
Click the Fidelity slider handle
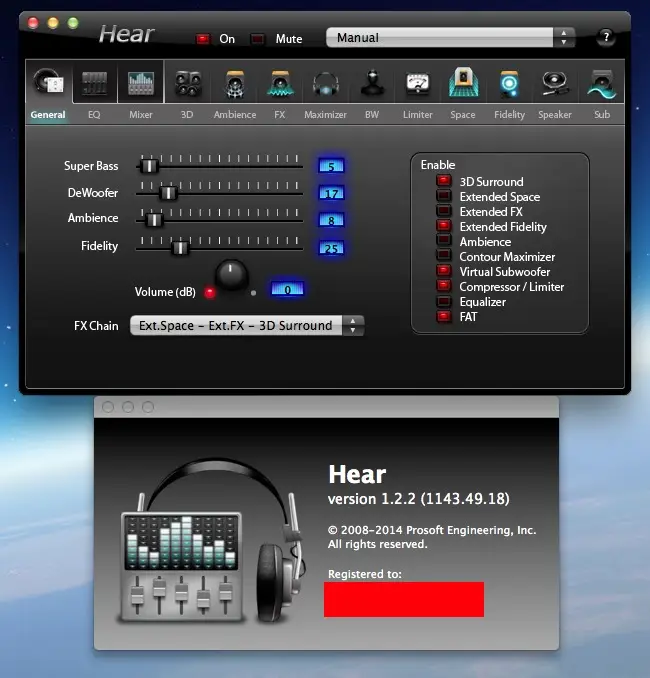179,248
